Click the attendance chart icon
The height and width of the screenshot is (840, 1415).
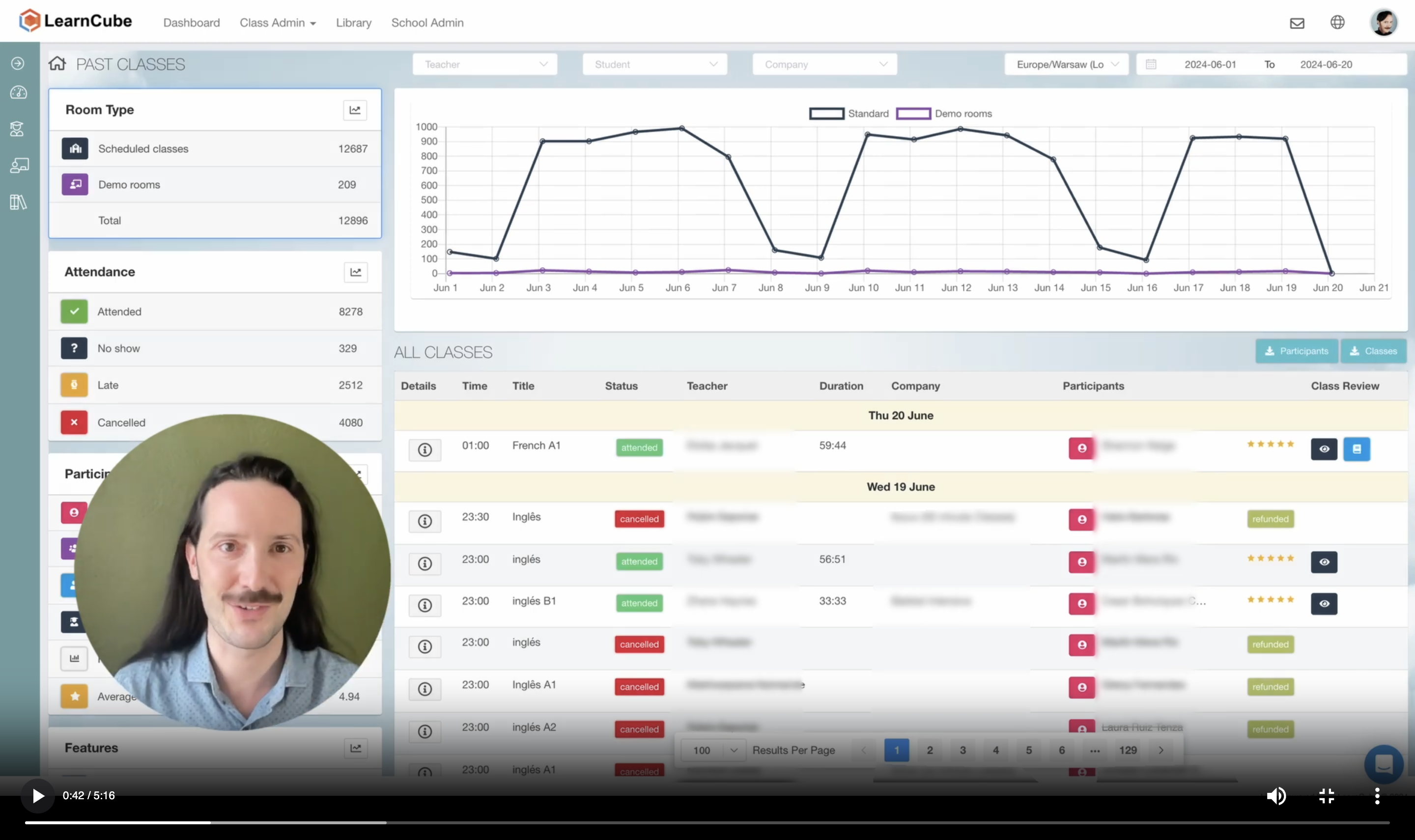[x=355, y=272]
